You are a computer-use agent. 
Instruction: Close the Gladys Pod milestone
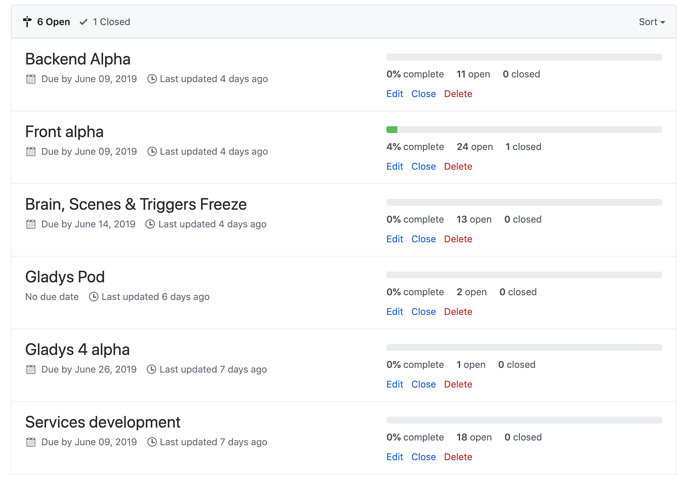tap(423, 312)
